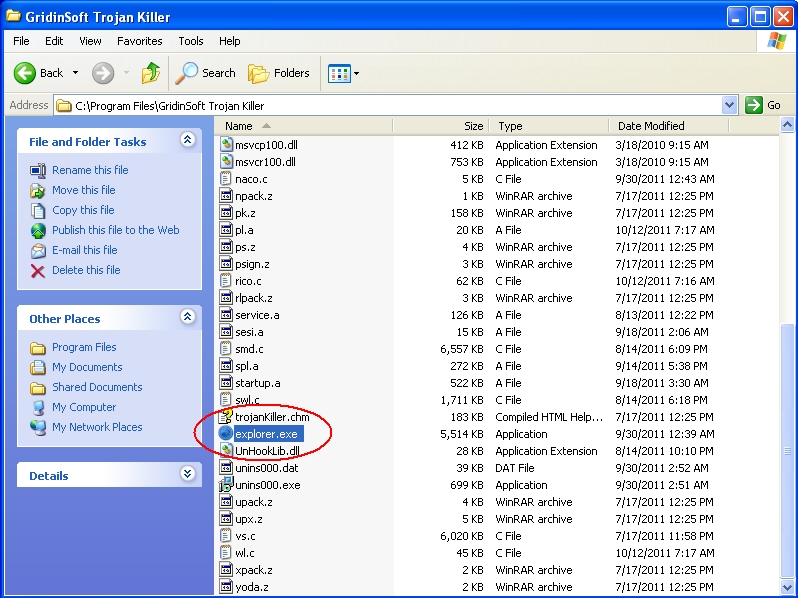Collapse the Other Places panel
The width and height of the screenshot is (798, 598).
click(187, 317)
